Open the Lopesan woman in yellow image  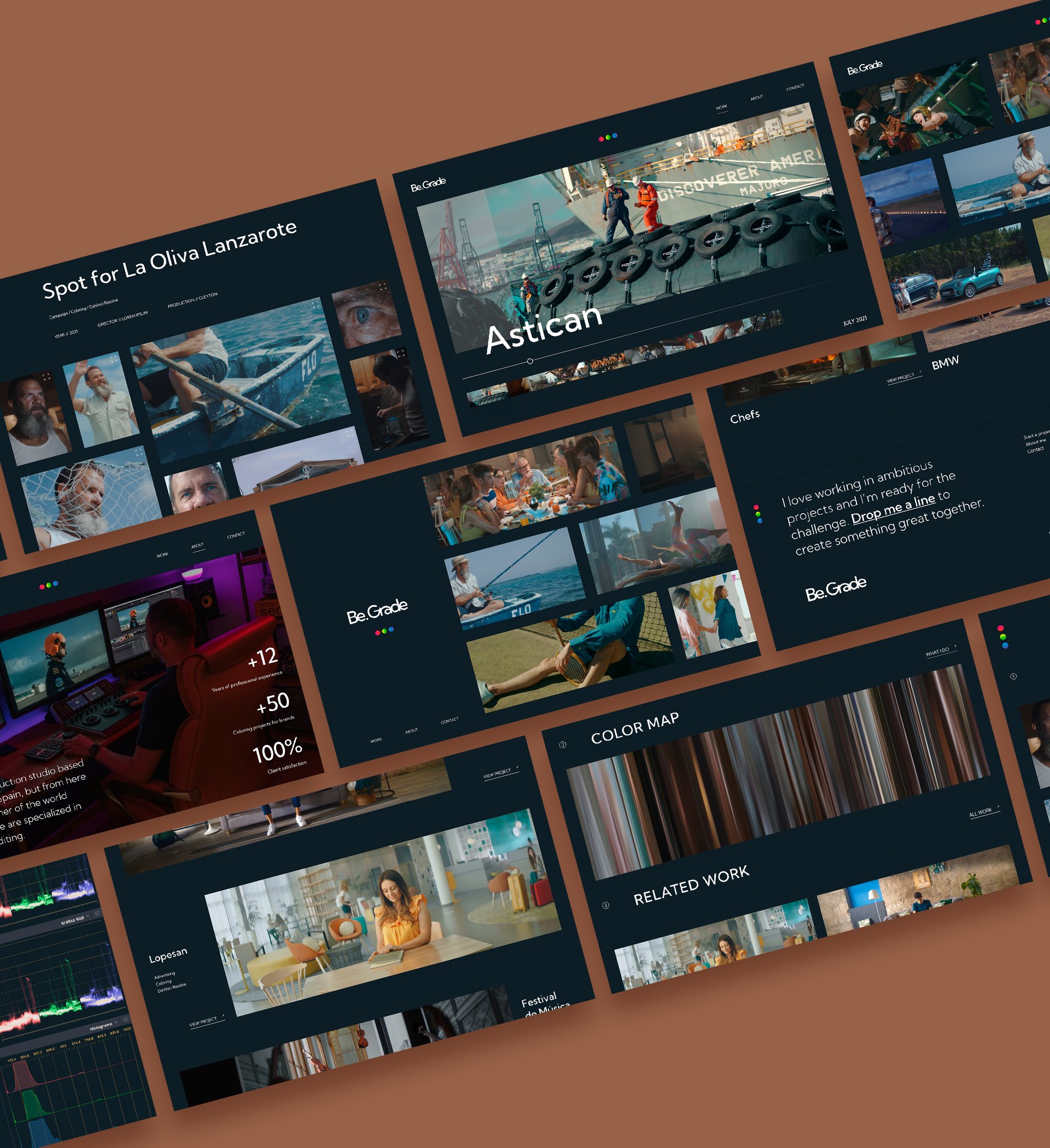point(382,912)
